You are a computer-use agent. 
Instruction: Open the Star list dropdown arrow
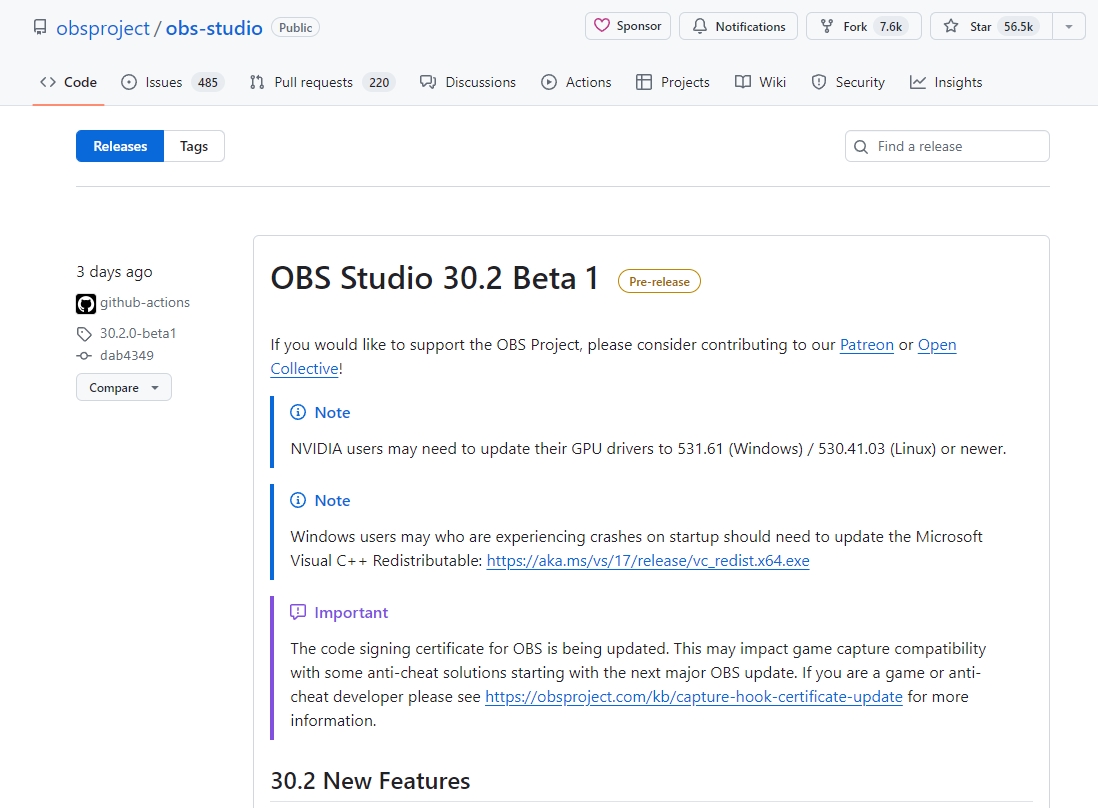(x=1069, y=27)
